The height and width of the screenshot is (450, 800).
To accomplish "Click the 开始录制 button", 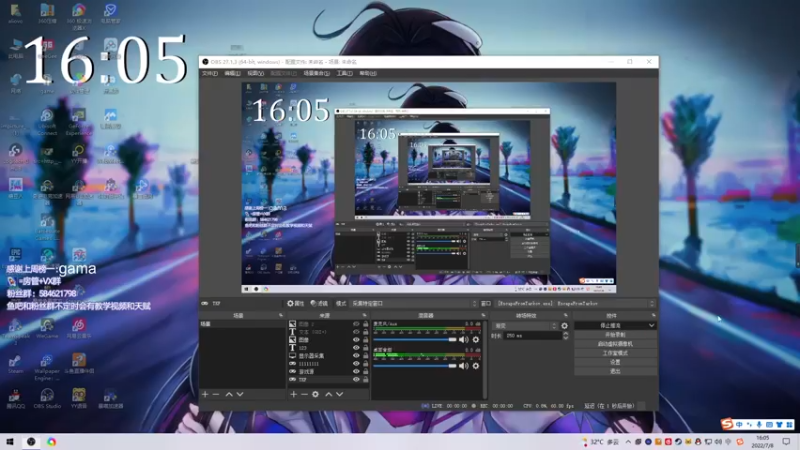I will [615, 335].
